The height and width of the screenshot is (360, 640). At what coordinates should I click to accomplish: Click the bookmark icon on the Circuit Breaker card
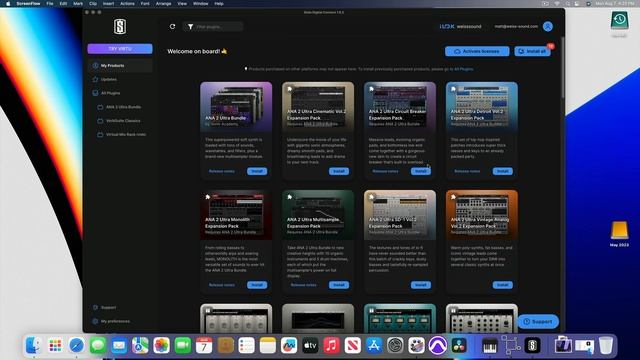(371, 89)
